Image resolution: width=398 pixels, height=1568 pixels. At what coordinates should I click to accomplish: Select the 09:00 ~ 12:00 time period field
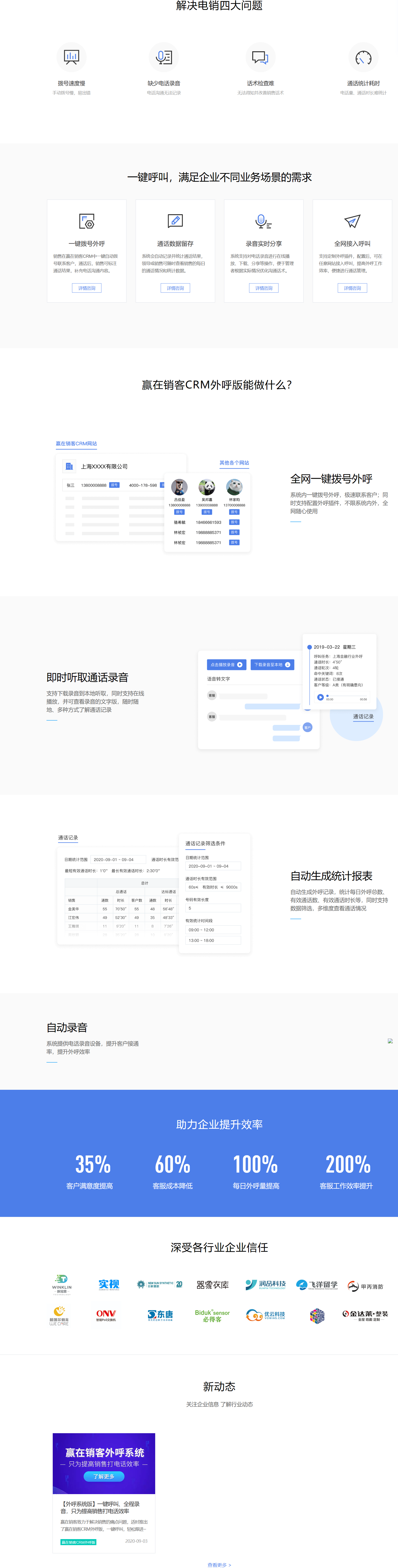[213, 929]
